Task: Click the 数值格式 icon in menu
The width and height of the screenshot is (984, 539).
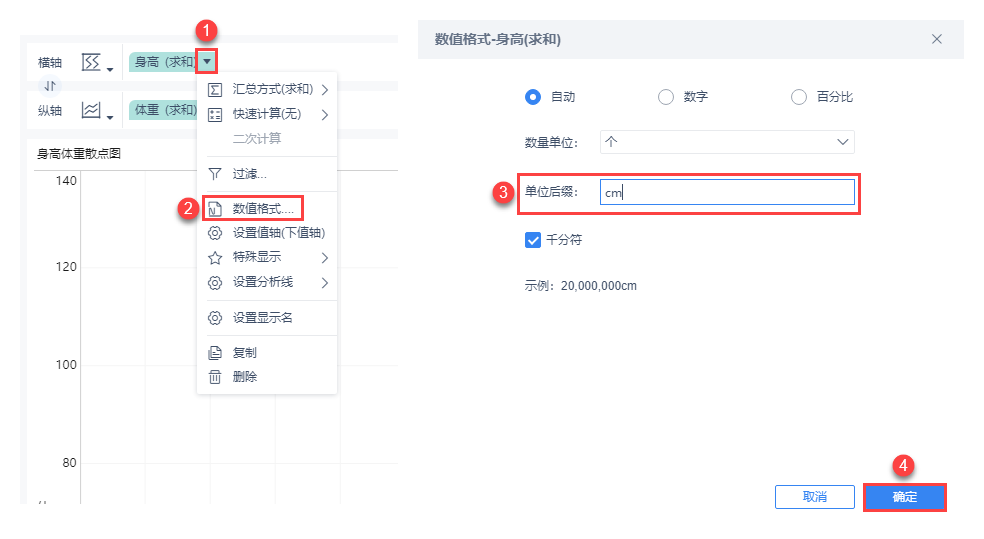Action: [x=214, y=209]
